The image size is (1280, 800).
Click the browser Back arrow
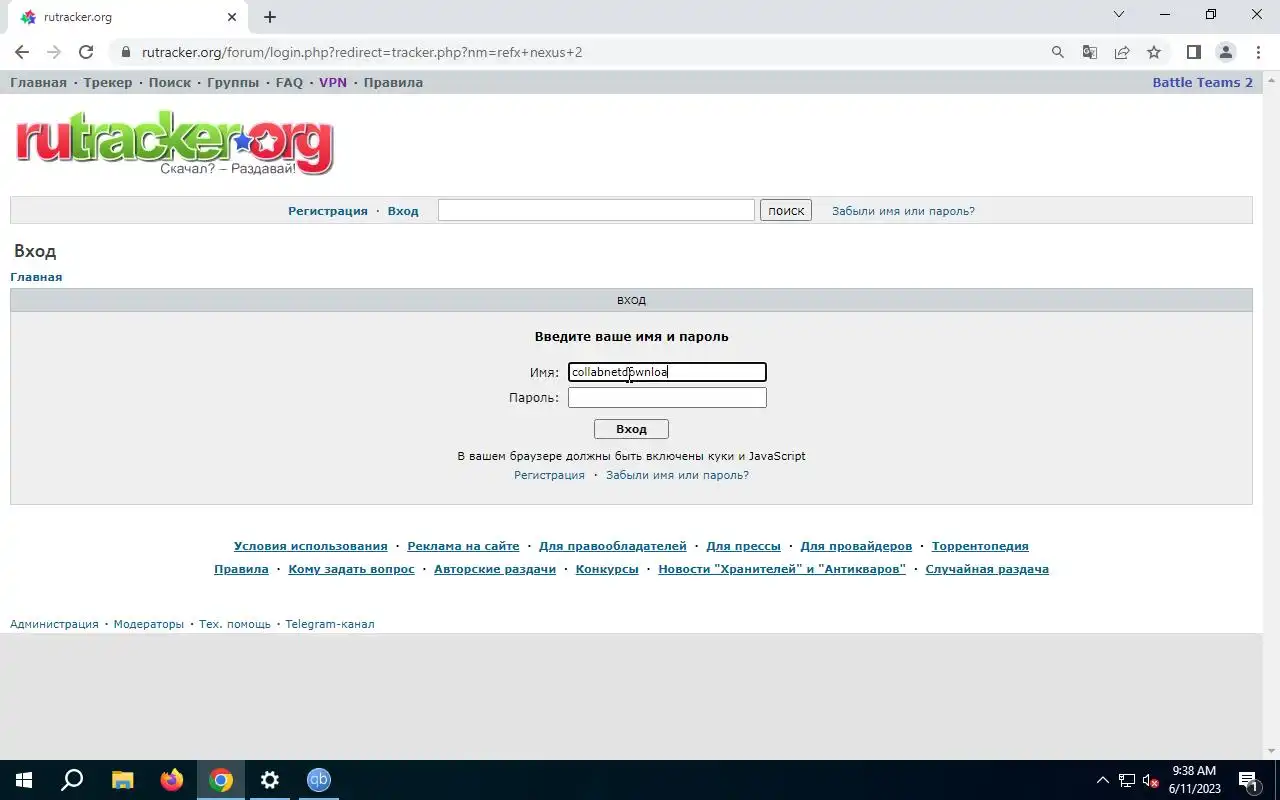coord(22,52)
